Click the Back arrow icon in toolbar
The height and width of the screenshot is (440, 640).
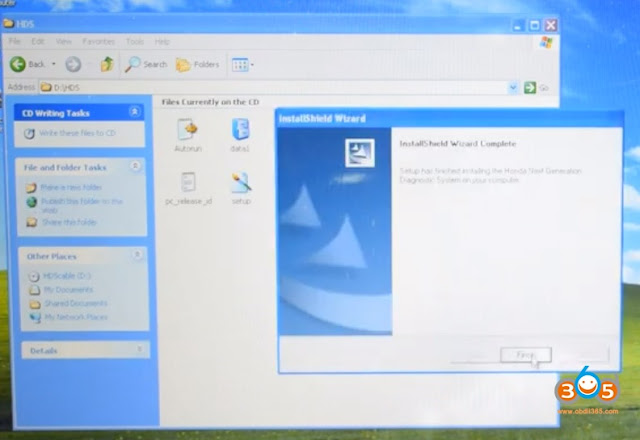[x=18, y=64]
